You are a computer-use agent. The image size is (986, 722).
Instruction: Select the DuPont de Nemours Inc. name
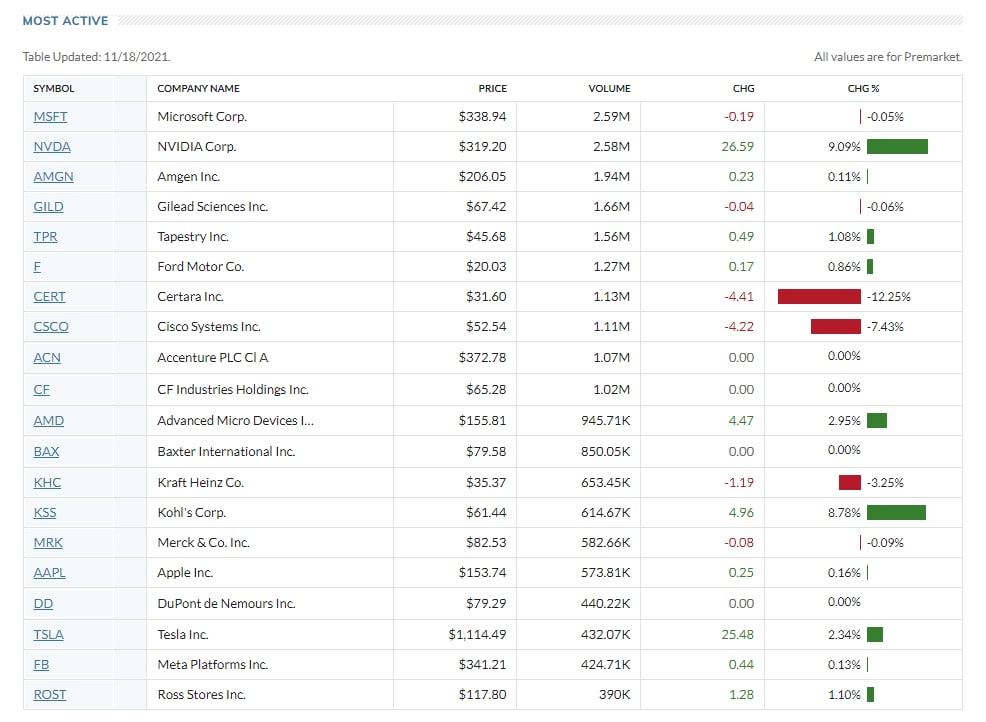tap(226, 604)
